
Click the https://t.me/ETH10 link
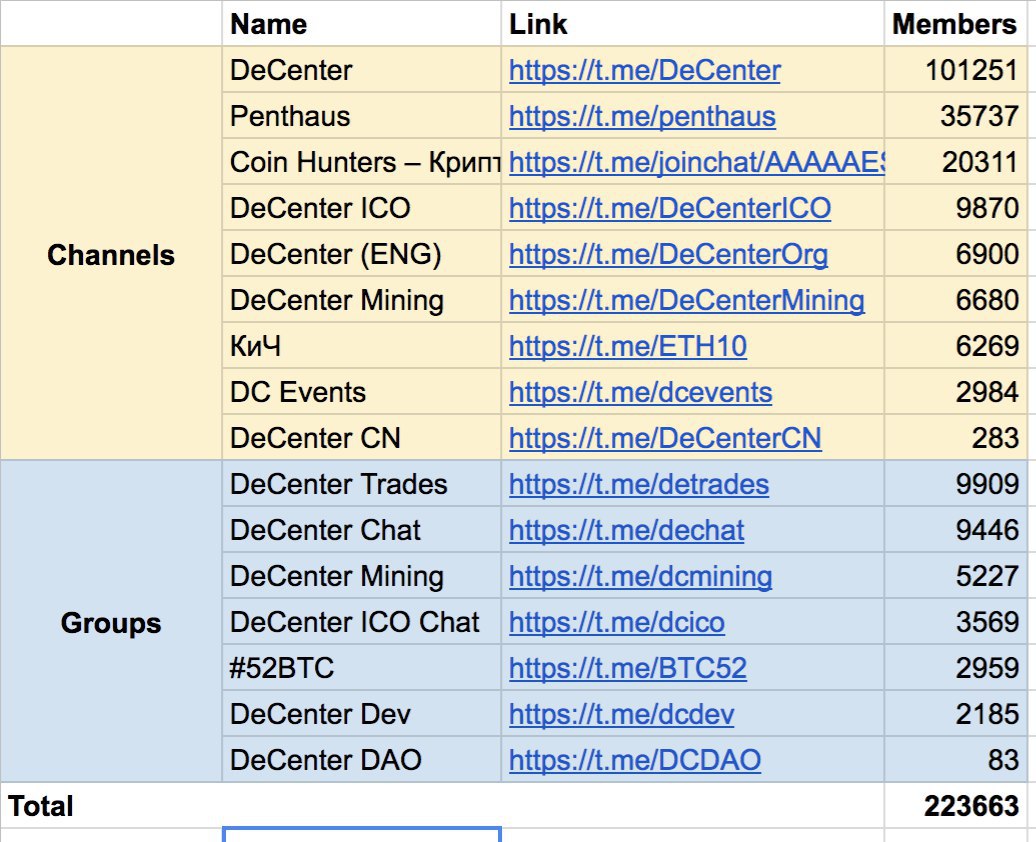coord(628,346)
